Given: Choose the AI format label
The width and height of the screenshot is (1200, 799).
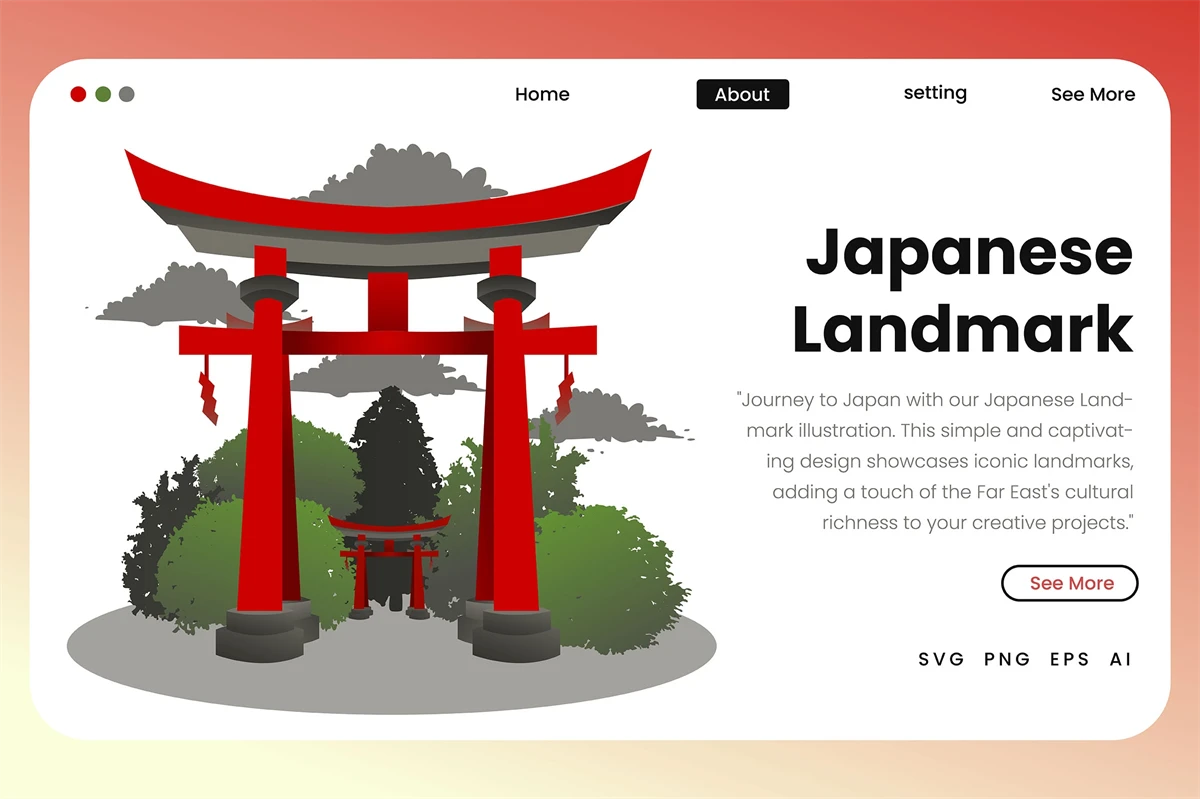Looking at the screenshot, I should [x=1120, y=659].
